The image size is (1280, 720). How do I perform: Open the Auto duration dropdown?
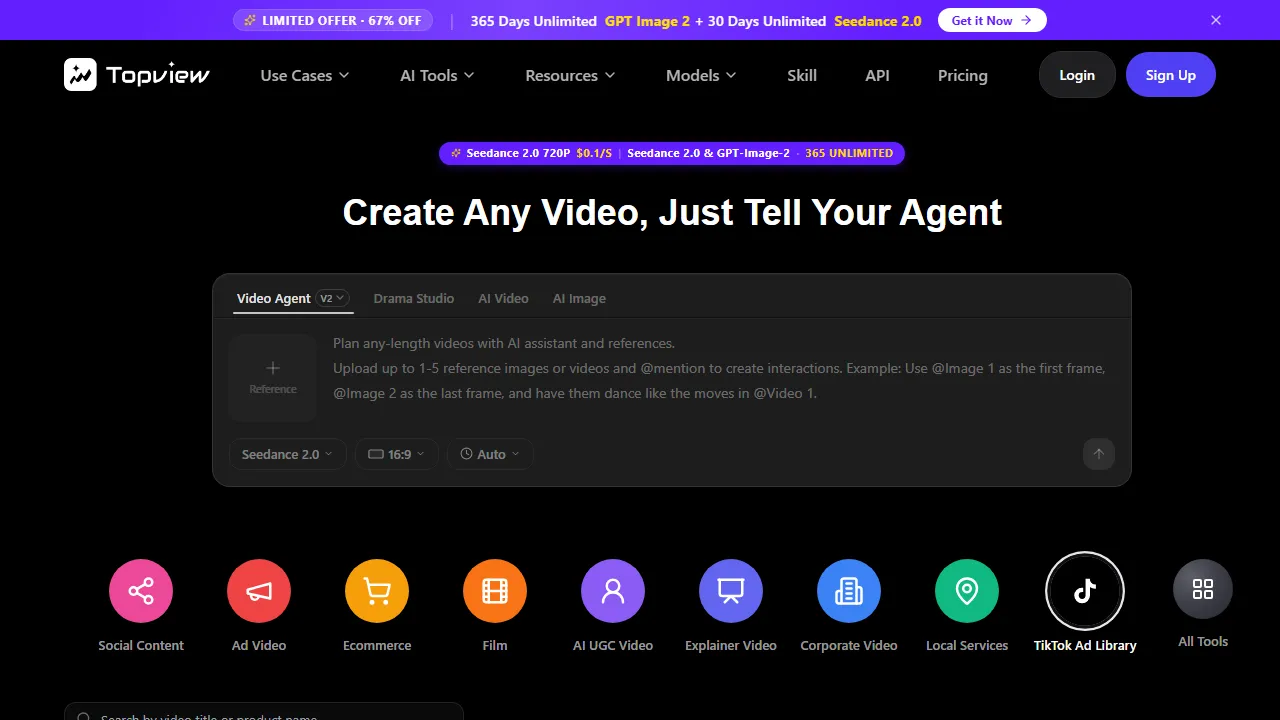pos(490,454)
